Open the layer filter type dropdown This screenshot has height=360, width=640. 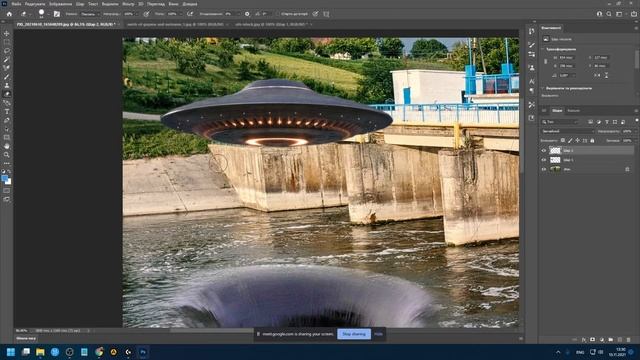coord(560,122)
